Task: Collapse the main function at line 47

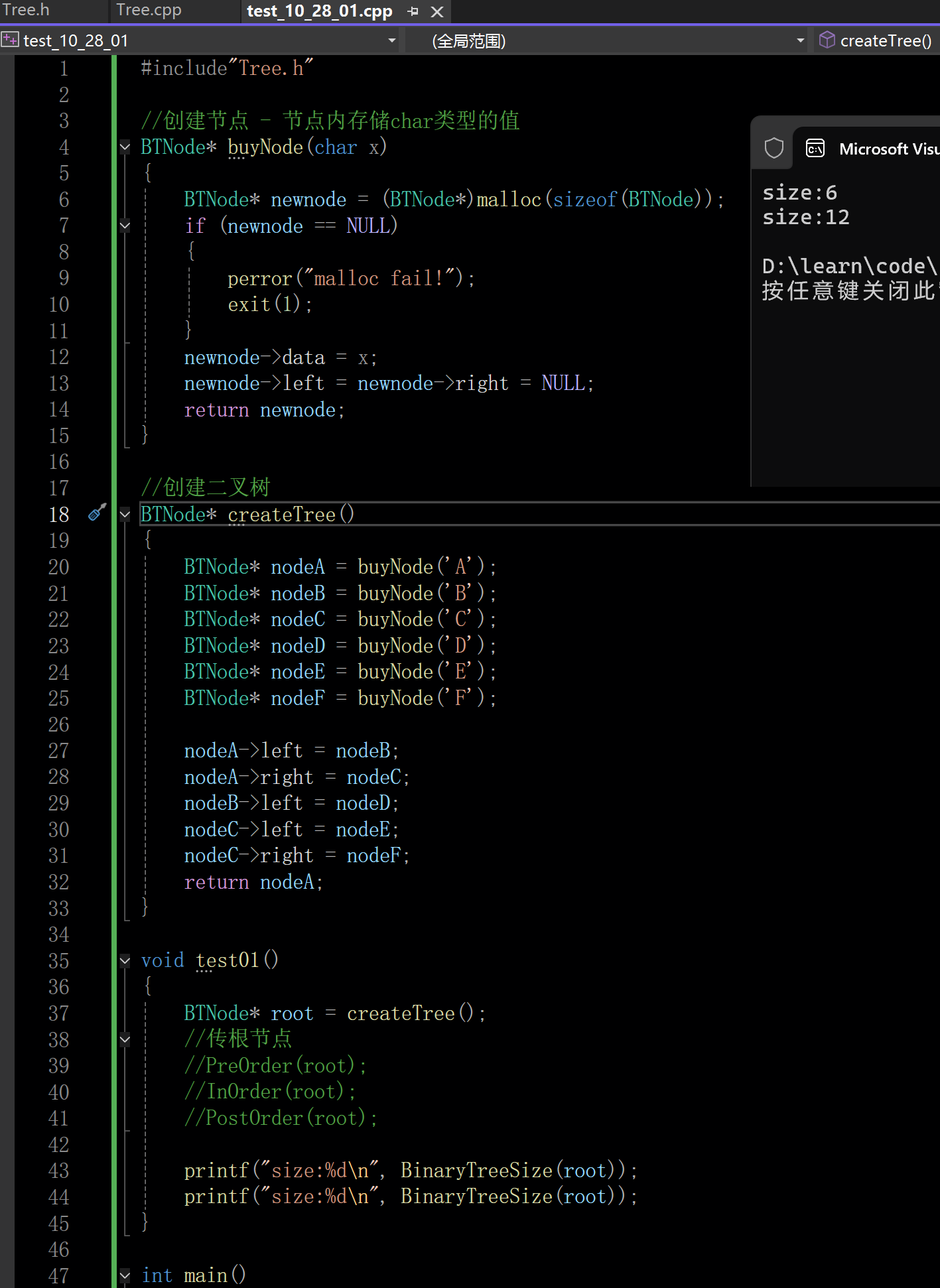Action: [x=125, y=1275]
